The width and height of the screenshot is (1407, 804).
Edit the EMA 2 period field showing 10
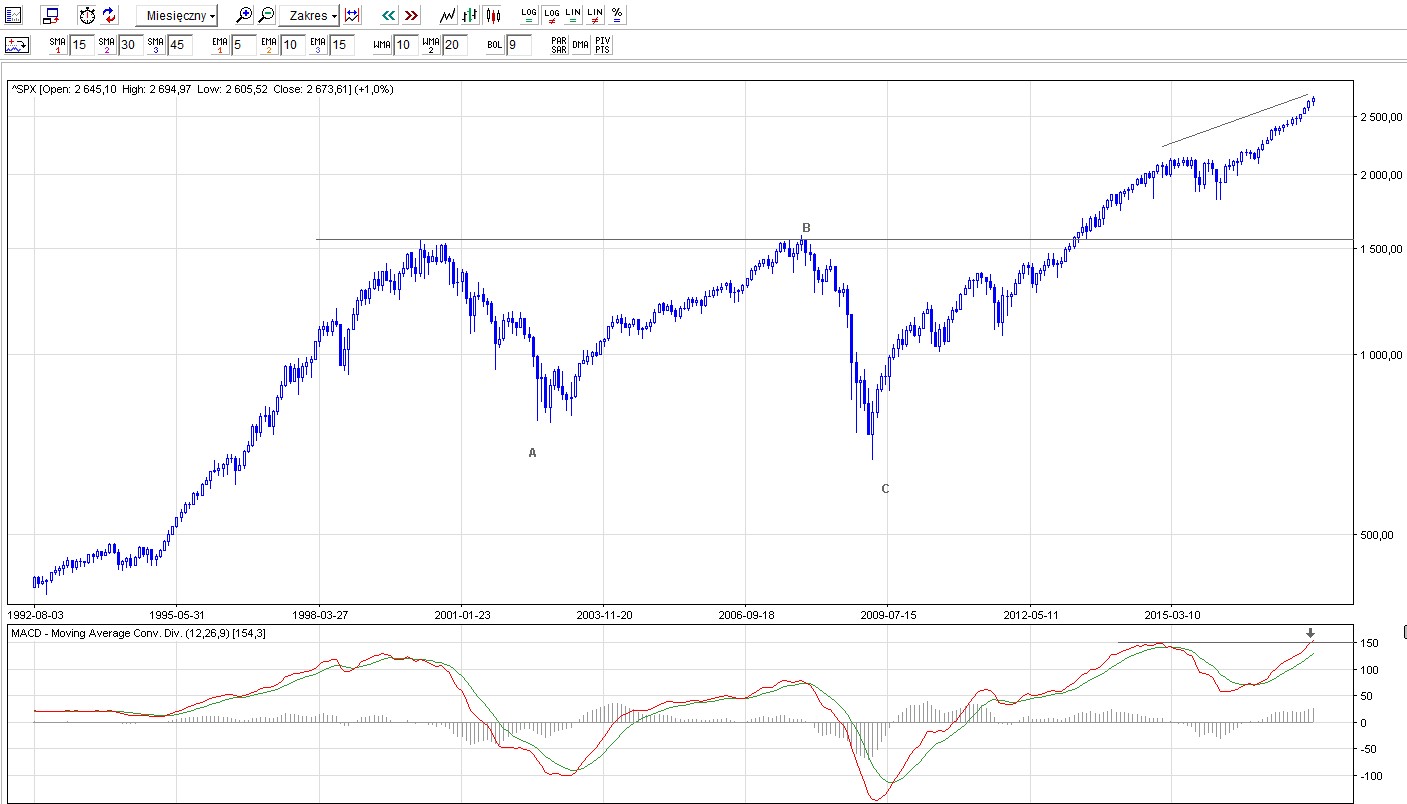[293, 45]
